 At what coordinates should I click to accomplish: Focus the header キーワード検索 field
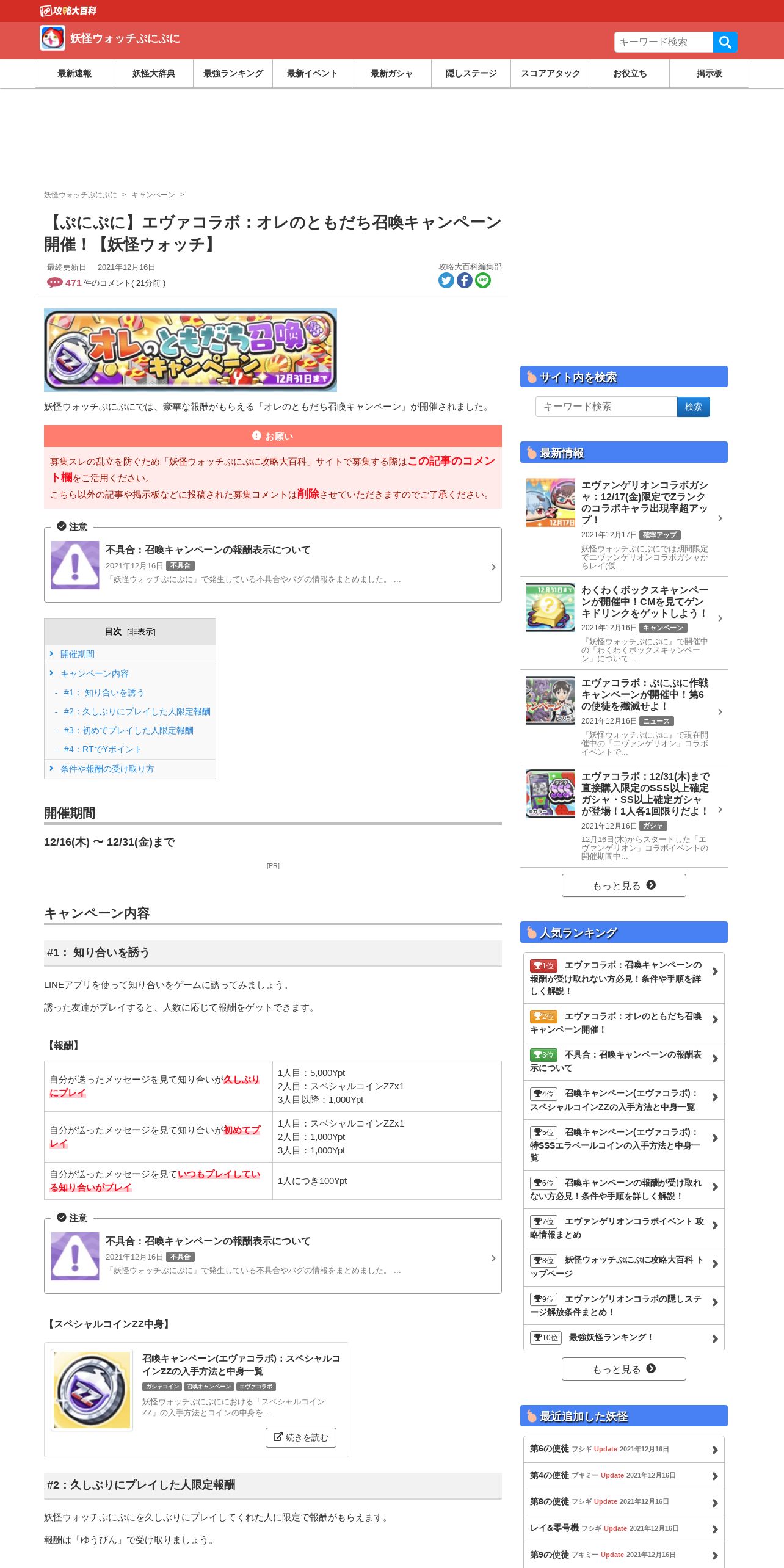tap(664, 42)
